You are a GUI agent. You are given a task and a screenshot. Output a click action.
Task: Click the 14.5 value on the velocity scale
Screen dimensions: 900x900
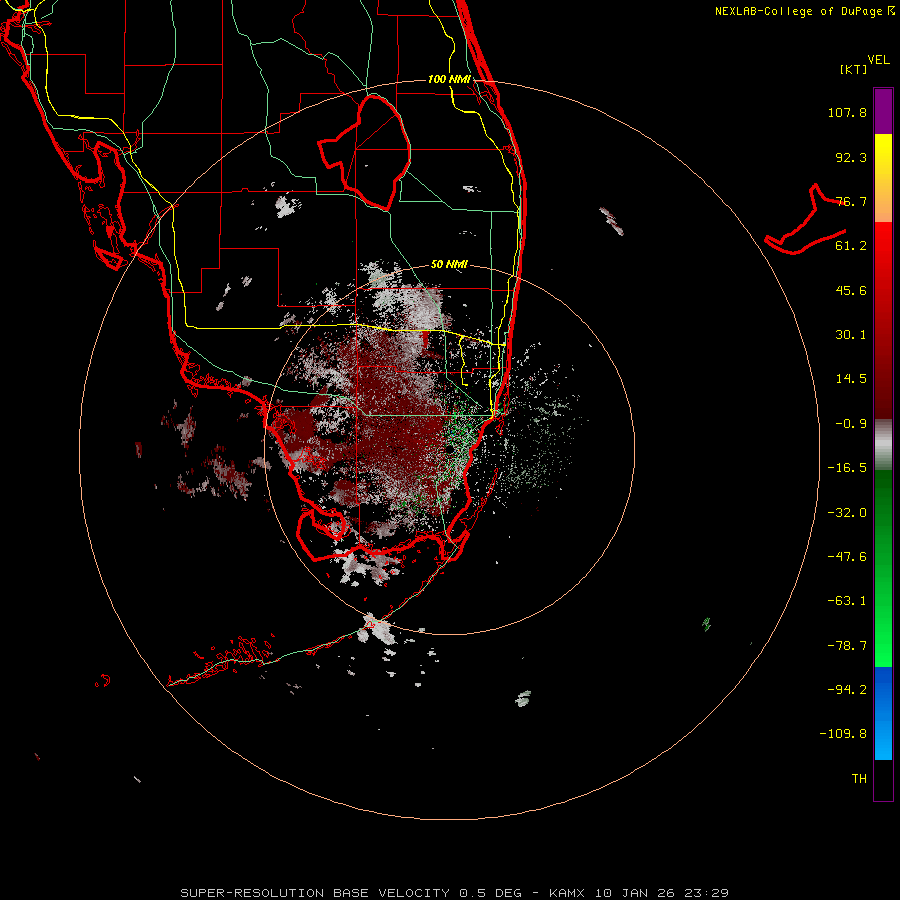tap(851, 379)
